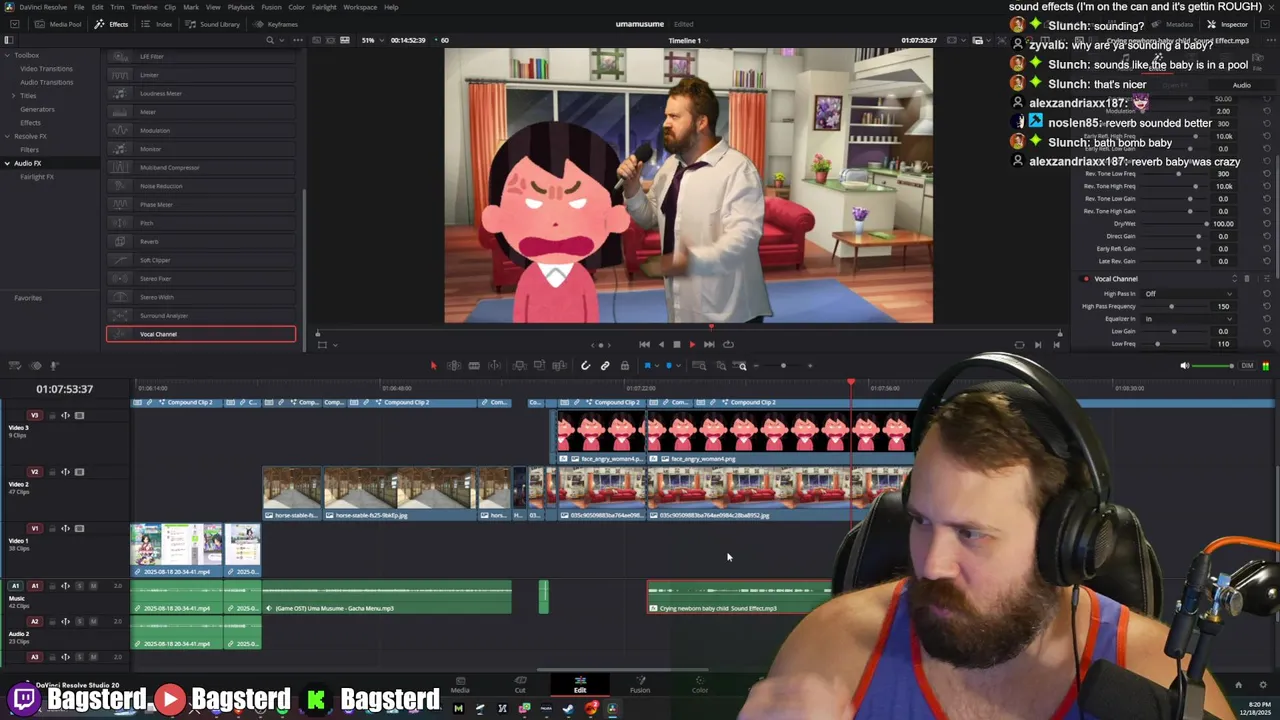Toggle the DIM audio button
This screenshot has height=720, width=1280.
[x=1247, y=366]
